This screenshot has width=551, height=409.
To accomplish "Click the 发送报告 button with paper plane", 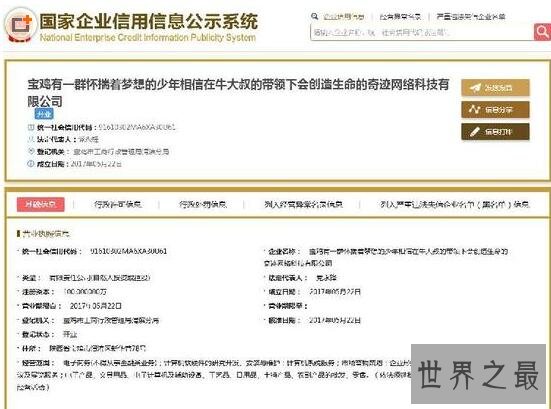I will pos(495,88).
